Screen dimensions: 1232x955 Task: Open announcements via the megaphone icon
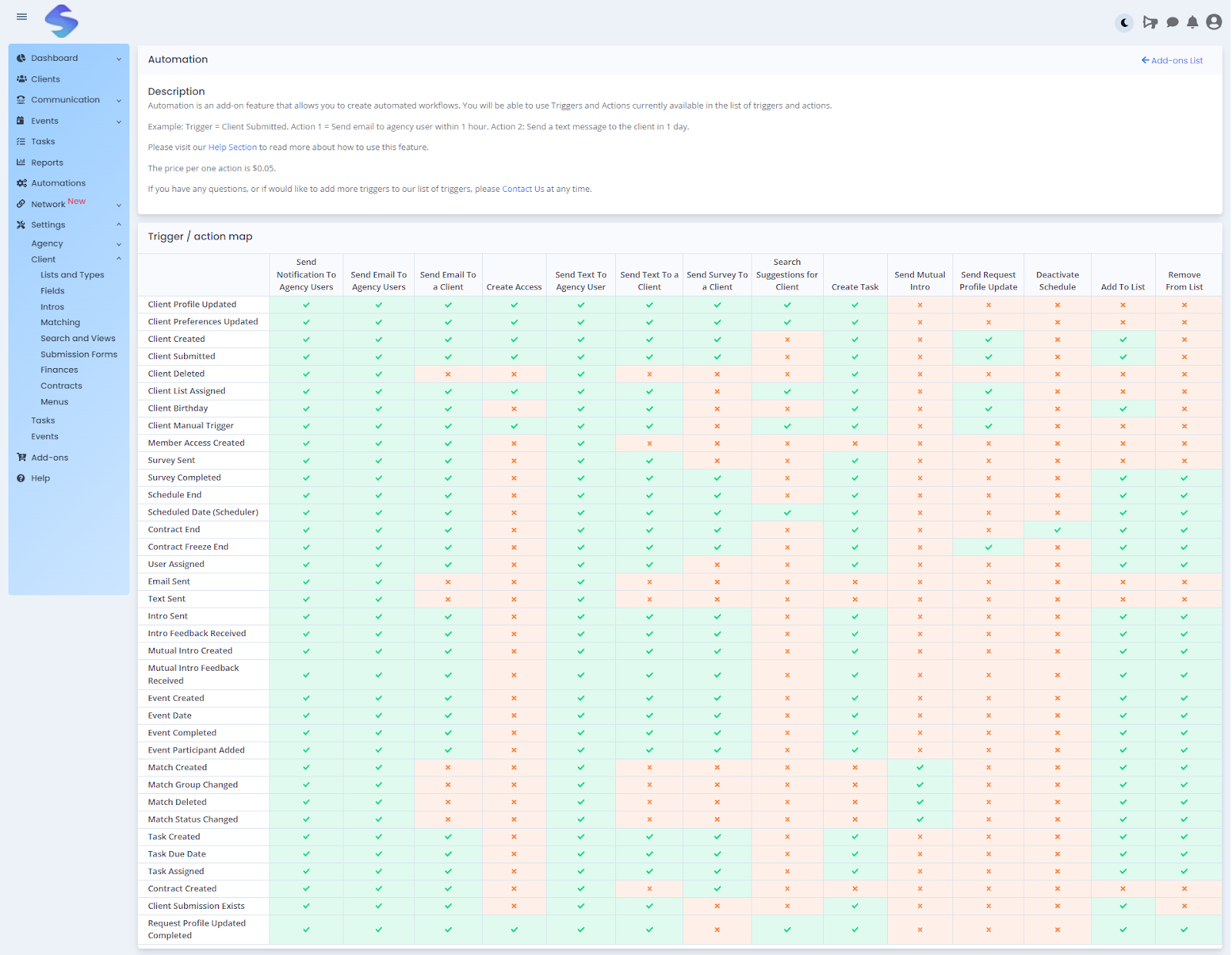coord(1150,22)
